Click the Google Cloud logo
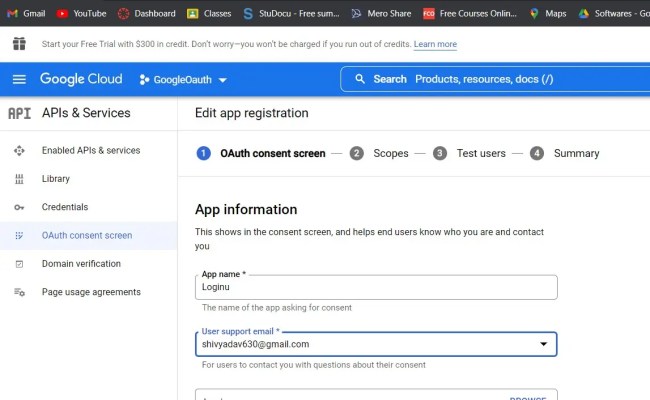Screen dimensions: 650x400 (x=81, y=79)
